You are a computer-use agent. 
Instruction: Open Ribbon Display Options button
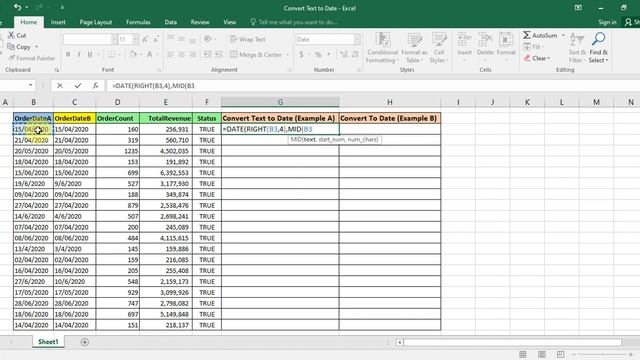(578, 8)
